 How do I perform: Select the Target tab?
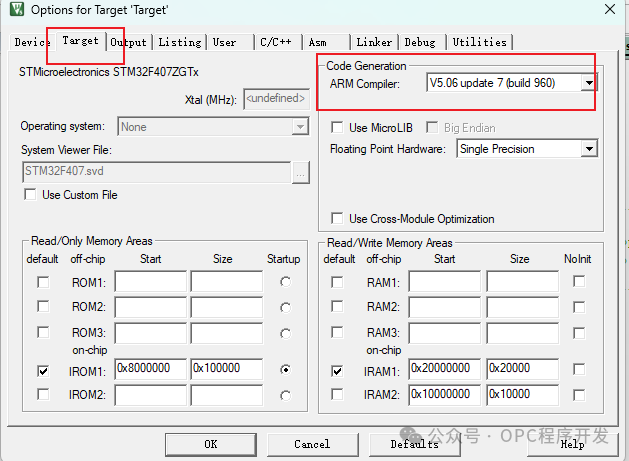[81, 41]
